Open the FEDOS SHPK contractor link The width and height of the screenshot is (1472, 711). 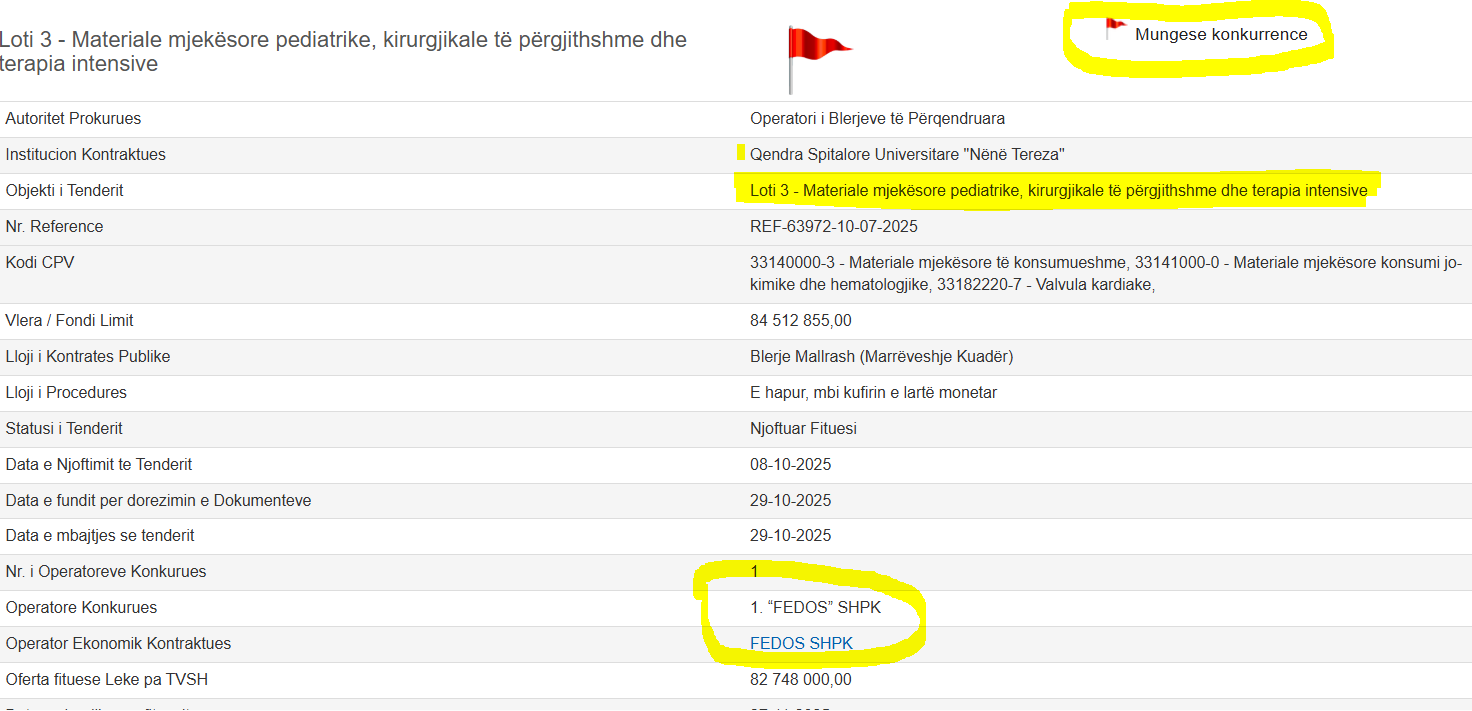[801, 644]
